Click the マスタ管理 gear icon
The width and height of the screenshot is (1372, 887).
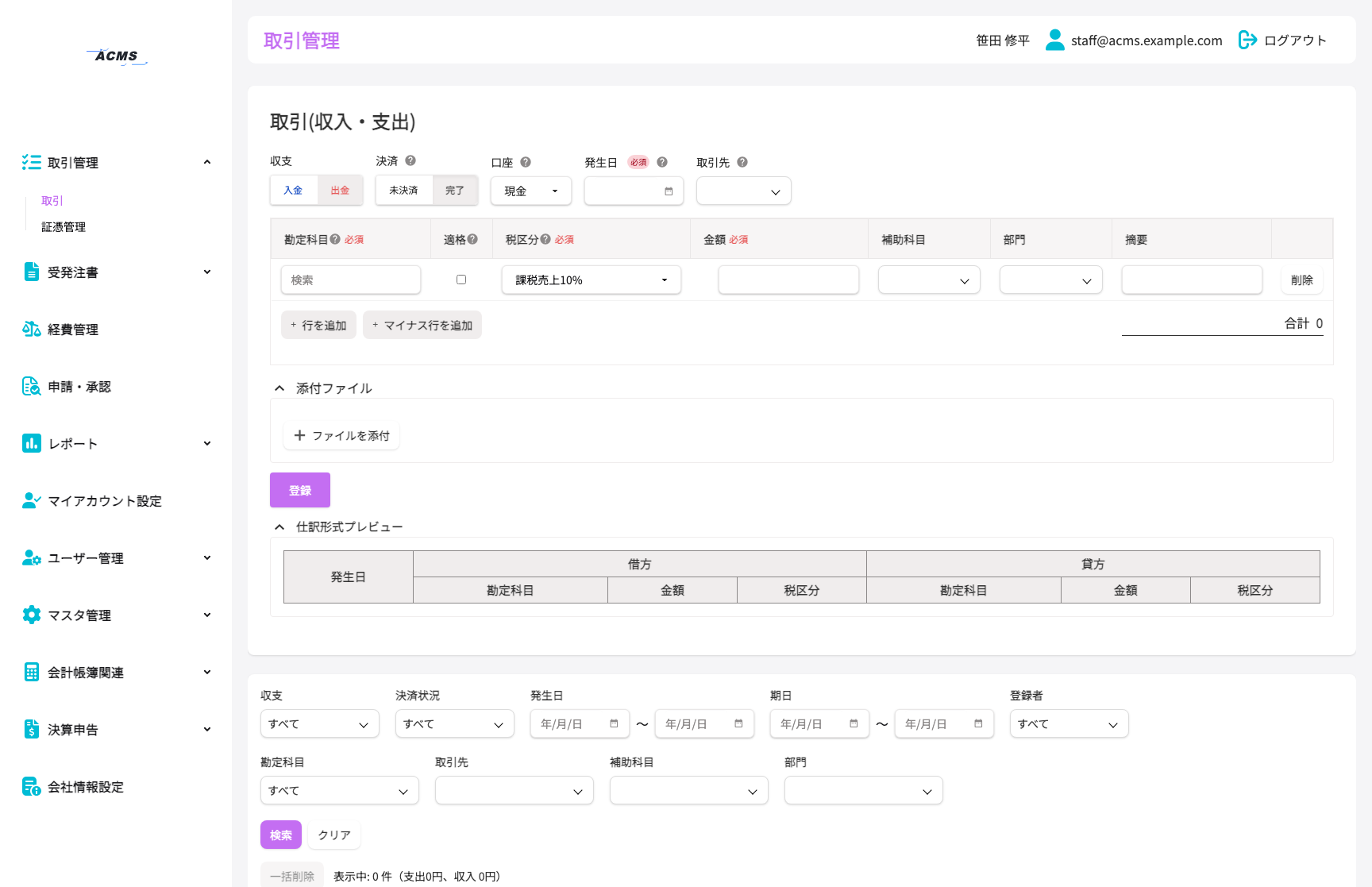(x=31, y=615)
